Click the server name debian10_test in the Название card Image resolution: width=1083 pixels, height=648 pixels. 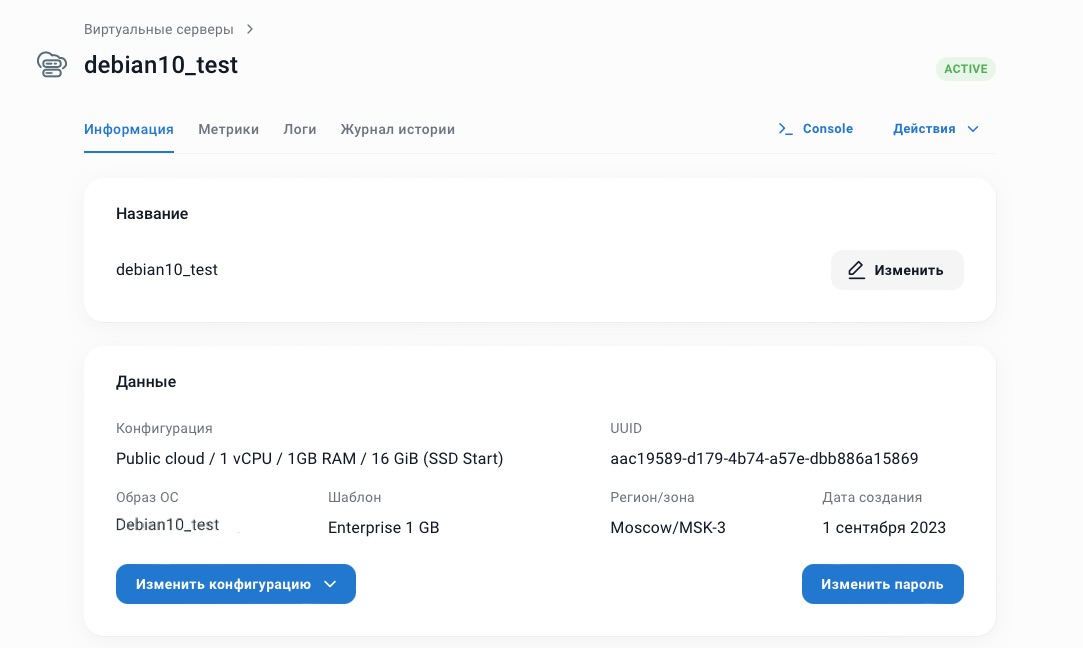167,270
